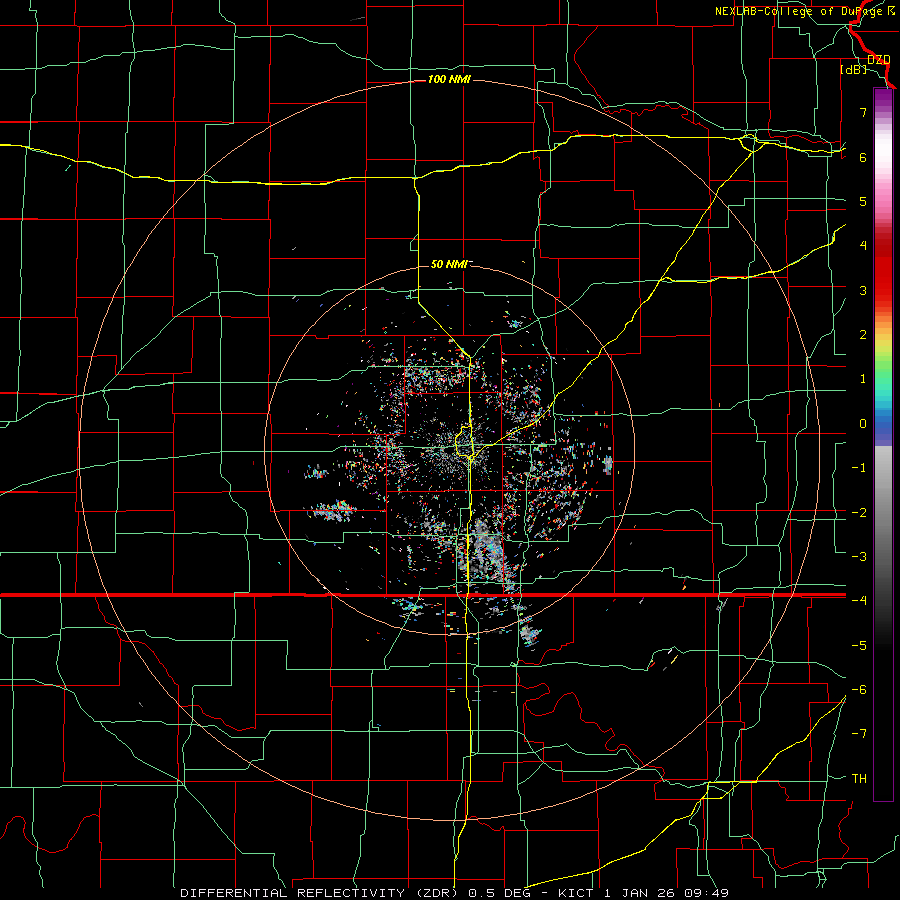Click the positive 3 value on the dB scale

(x=863, y=290)
